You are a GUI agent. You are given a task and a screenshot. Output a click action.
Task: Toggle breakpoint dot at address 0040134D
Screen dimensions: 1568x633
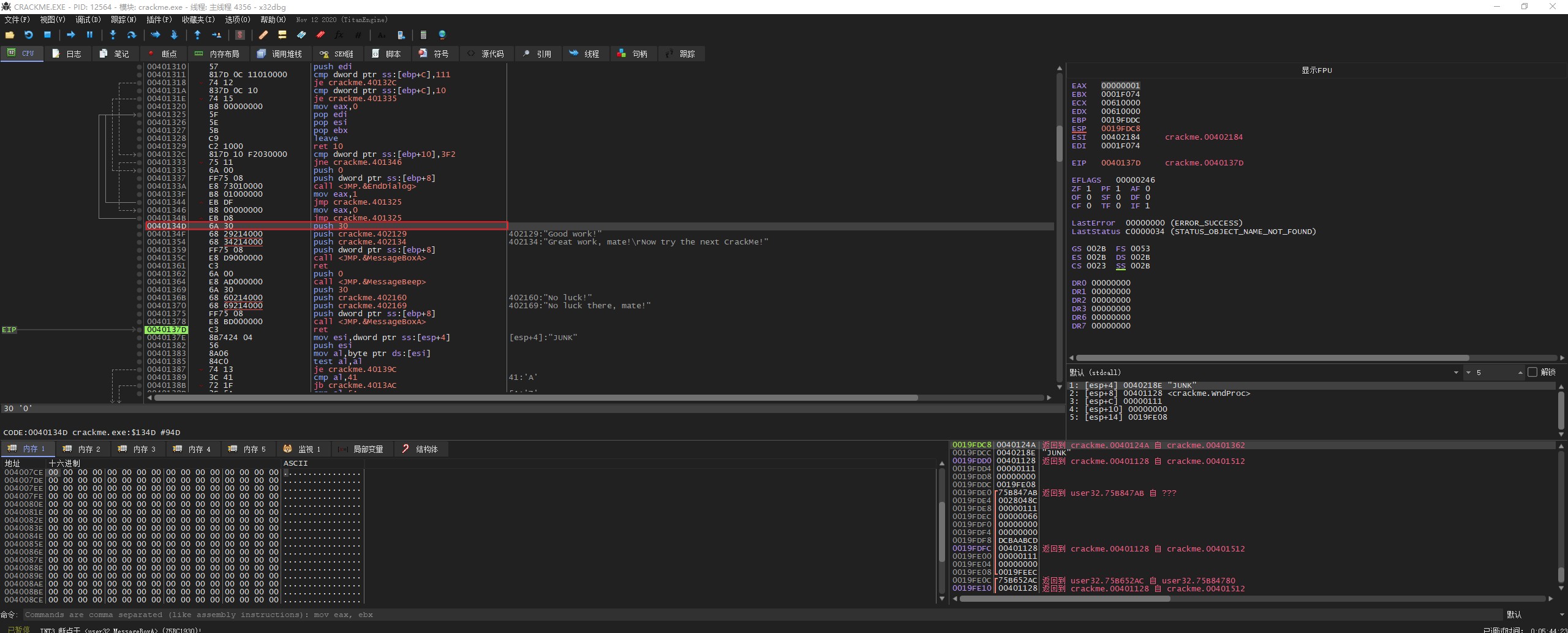[x=140, y=226]
